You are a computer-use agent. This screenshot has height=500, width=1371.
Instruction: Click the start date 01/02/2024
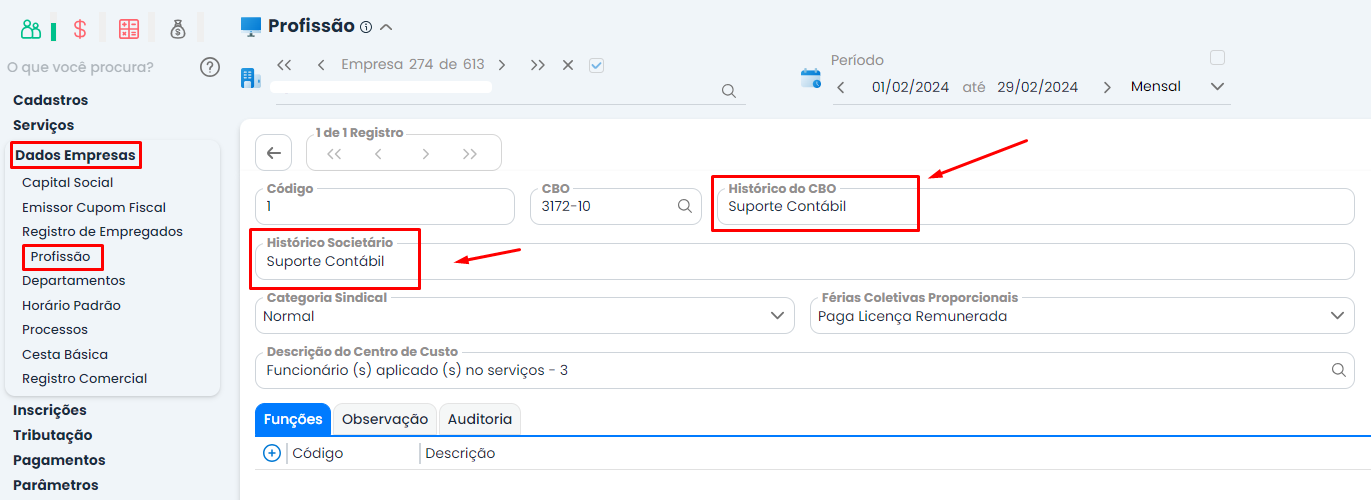(910, 87)
